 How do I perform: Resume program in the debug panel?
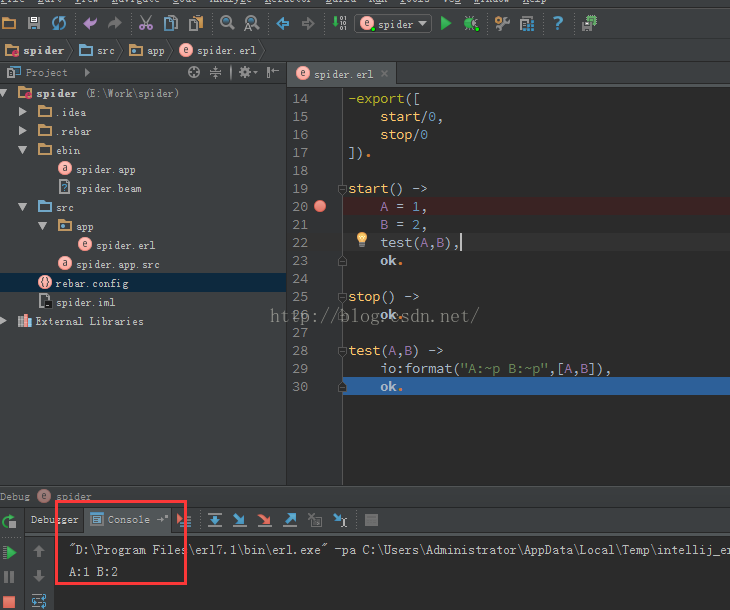[x=9, y=553]
